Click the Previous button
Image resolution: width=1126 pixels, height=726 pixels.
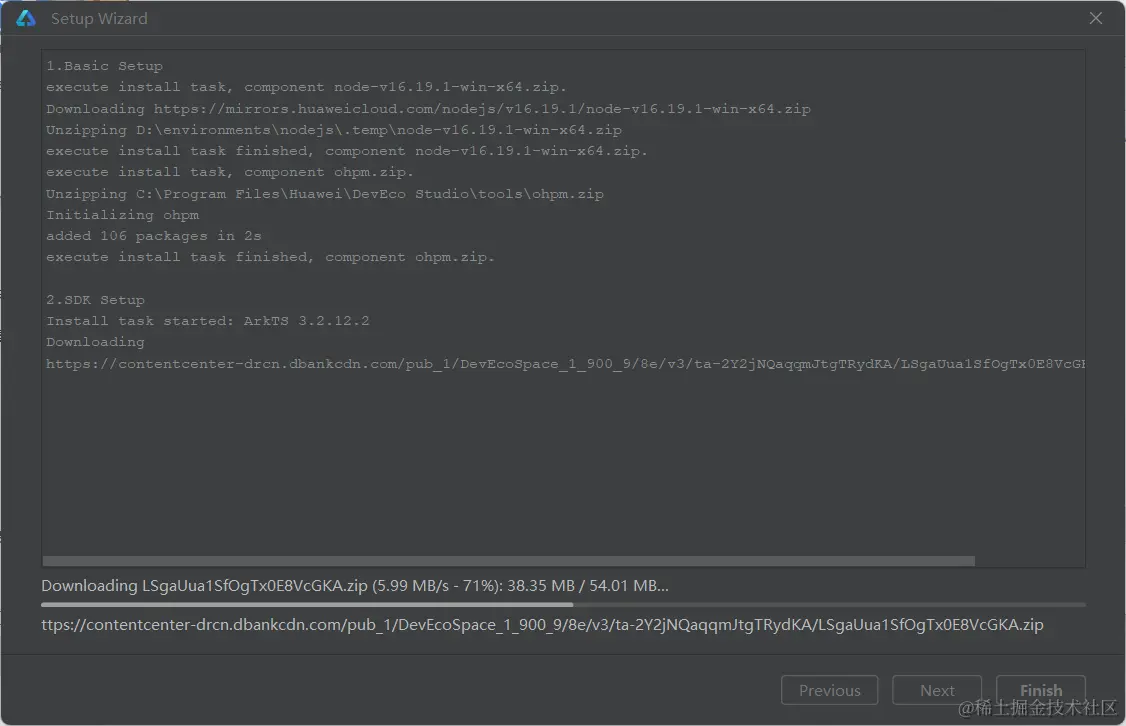coord(829,690)
